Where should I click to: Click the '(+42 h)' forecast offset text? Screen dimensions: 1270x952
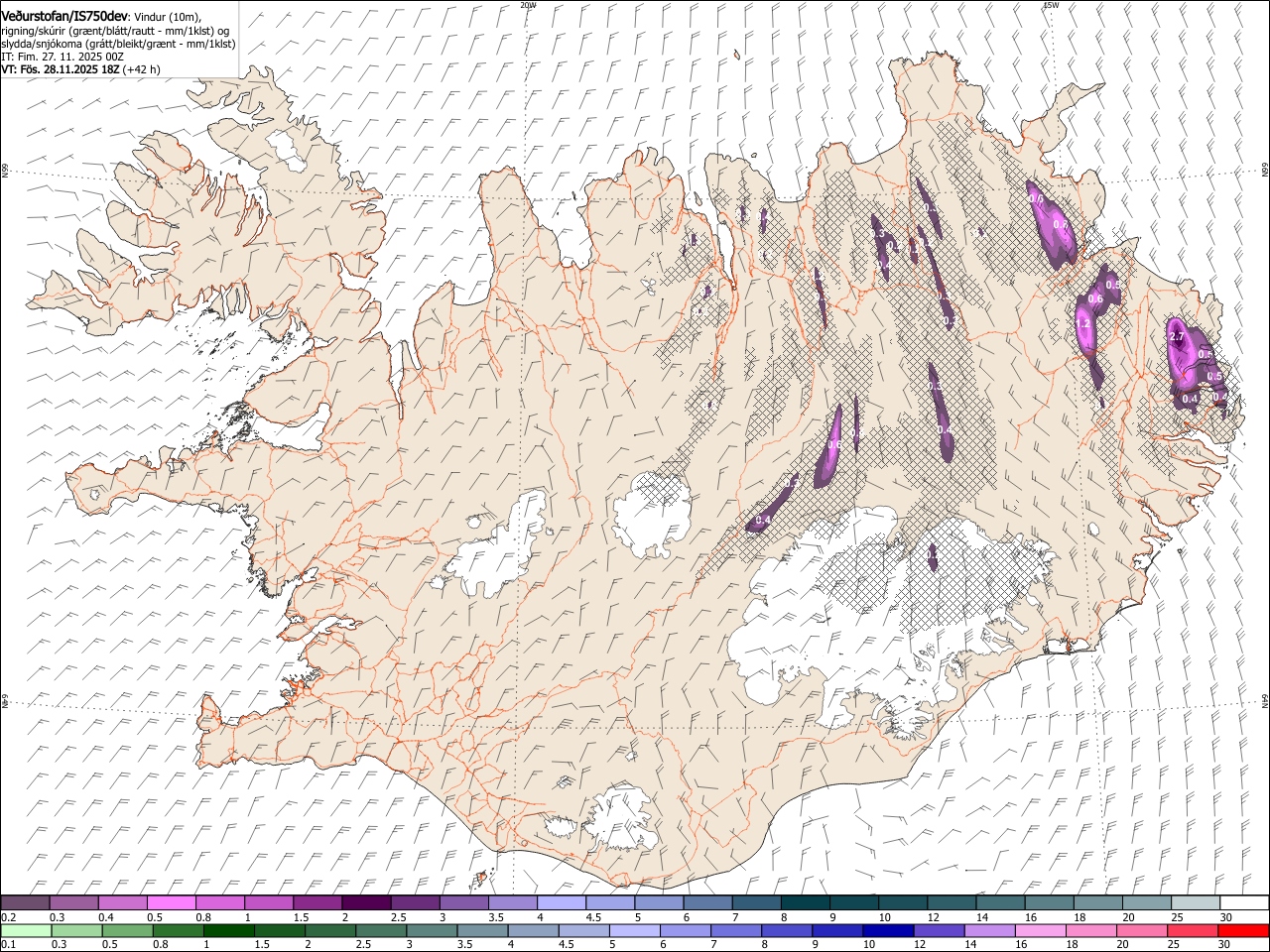[142, 69]
